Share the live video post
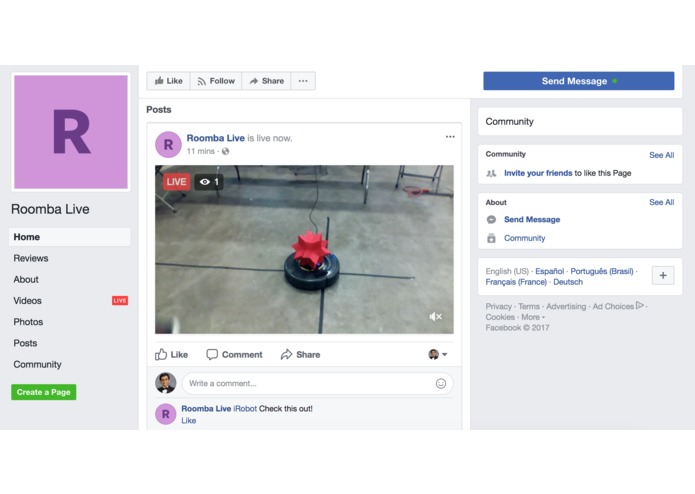 301,354
